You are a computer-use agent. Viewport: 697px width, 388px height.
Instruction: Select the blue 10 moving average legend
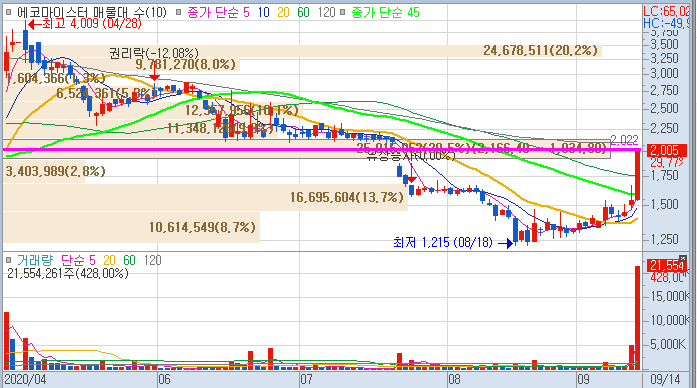(264, 12)
